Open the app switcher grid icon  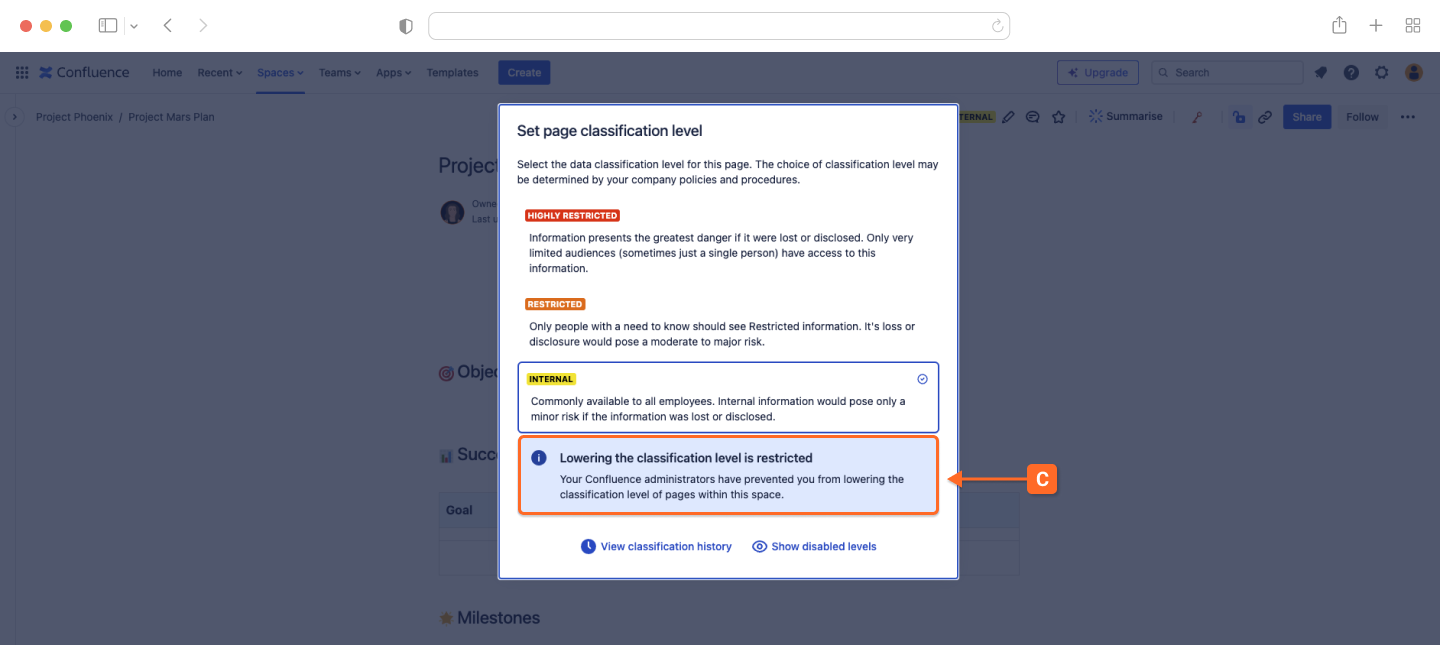pos(22,73)
